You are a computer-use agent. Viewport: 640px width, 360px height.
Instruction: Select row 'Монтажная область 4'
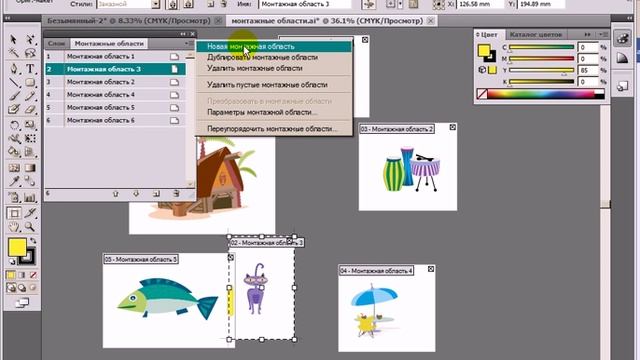click(x=115, y=95)
